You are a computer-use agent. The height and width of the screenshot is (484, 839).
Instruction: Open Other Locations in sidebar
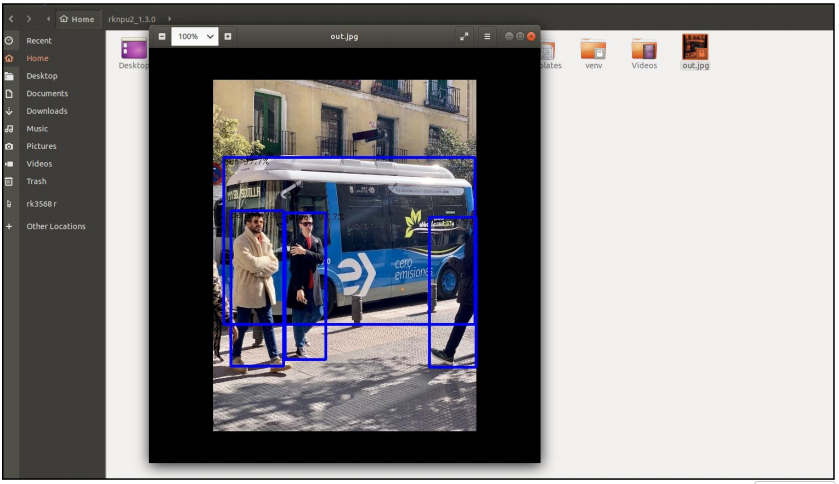tap(56, 226)
